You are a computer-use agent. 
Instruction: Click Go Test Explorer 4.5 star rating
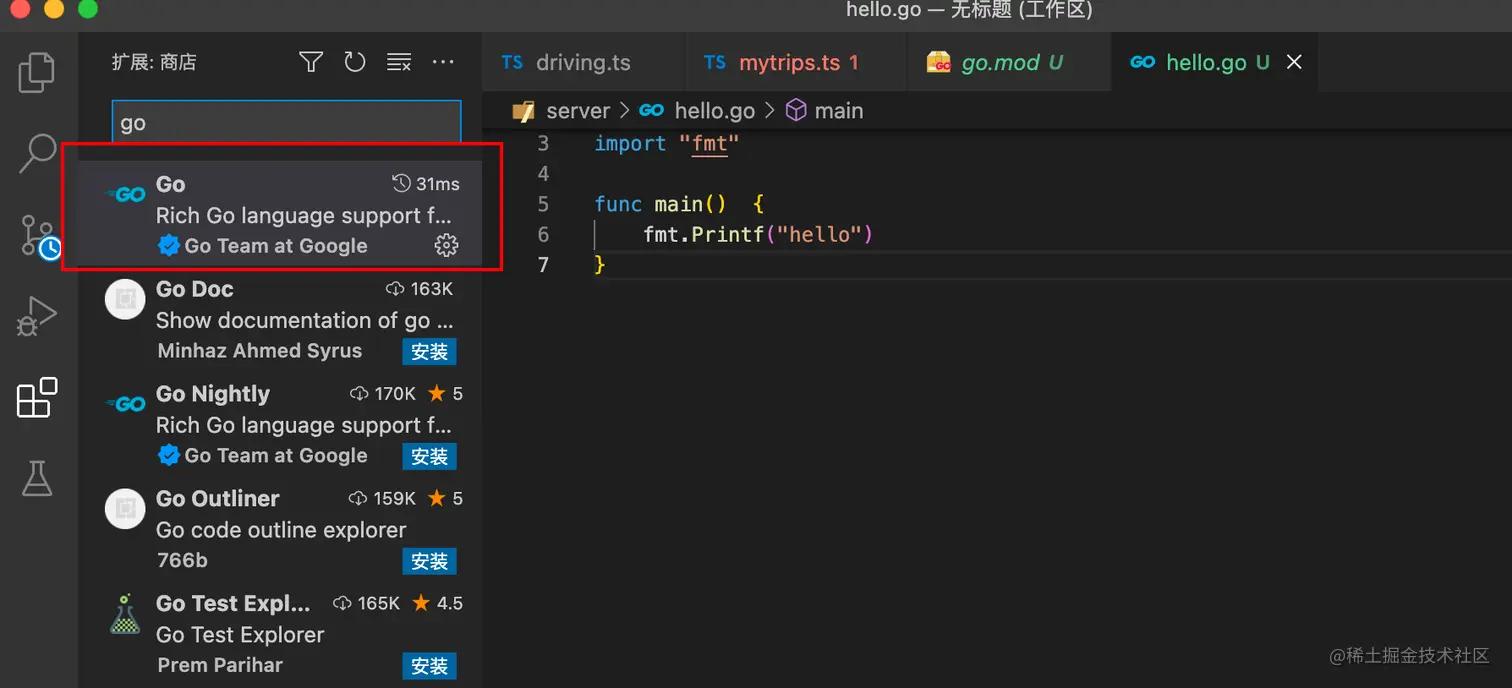tap(437, 603)
